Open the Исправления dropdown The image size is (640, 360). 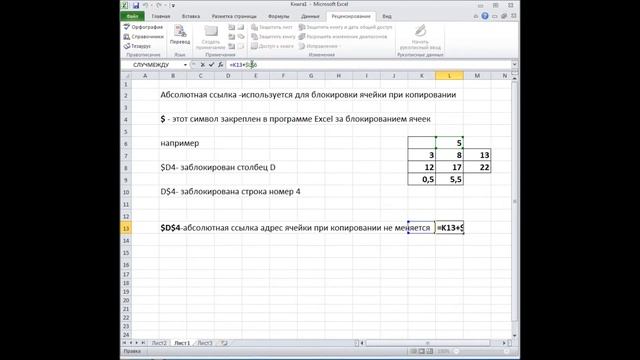pos(320,46)
